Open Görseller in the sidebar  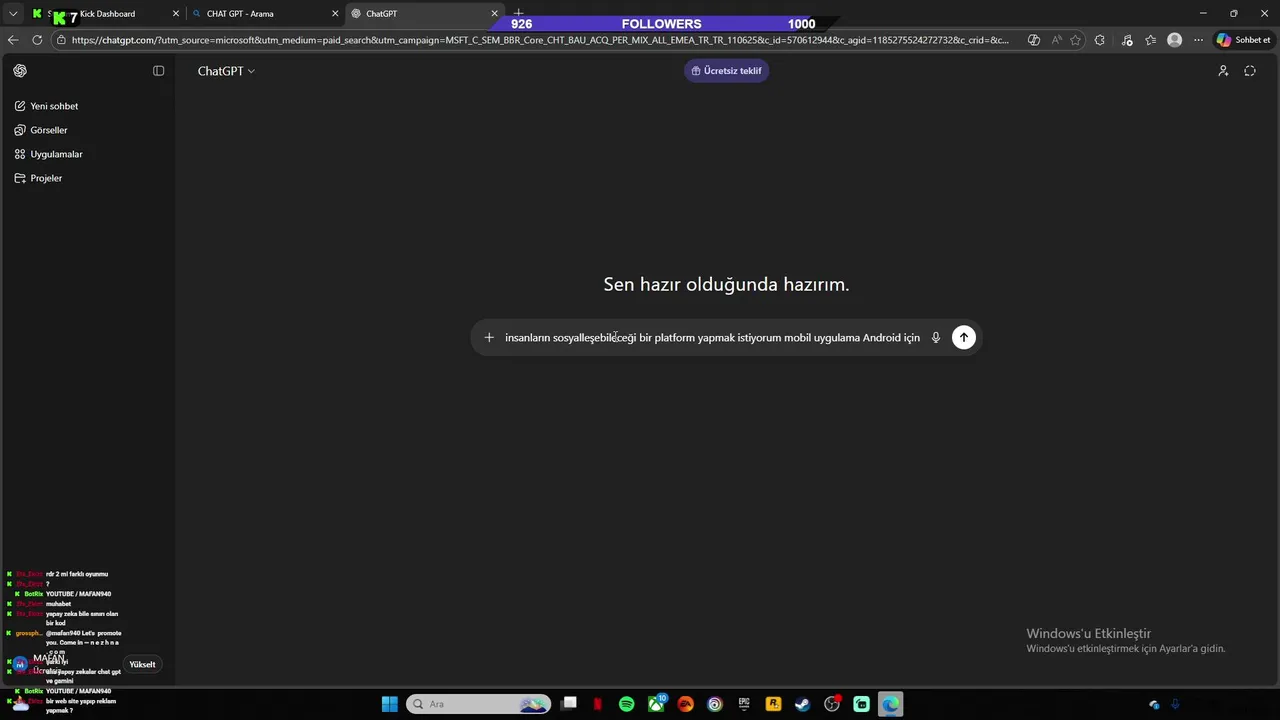point(41,130)
